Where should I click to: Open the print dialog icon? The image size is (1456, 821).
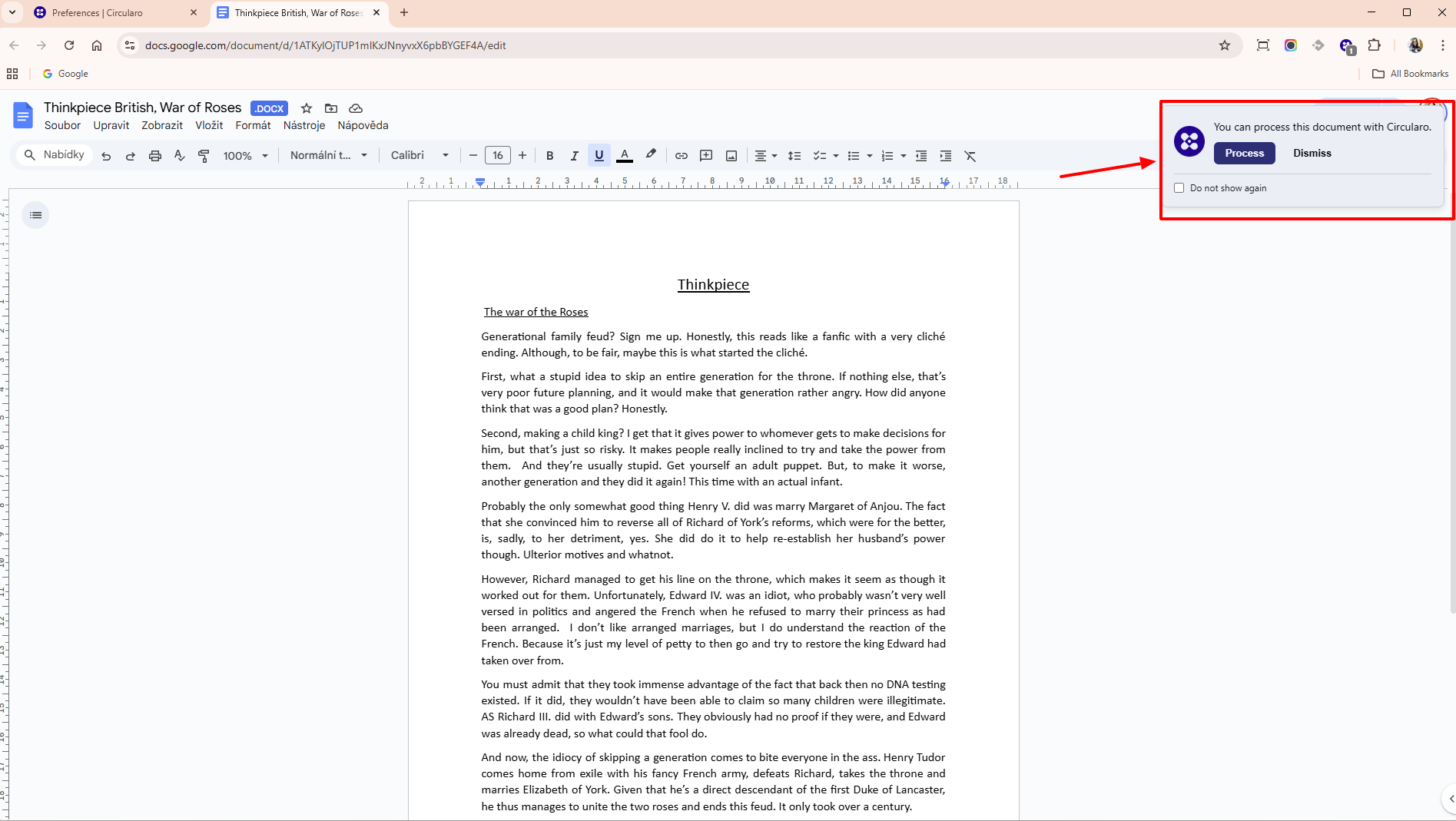coord(155,155)
